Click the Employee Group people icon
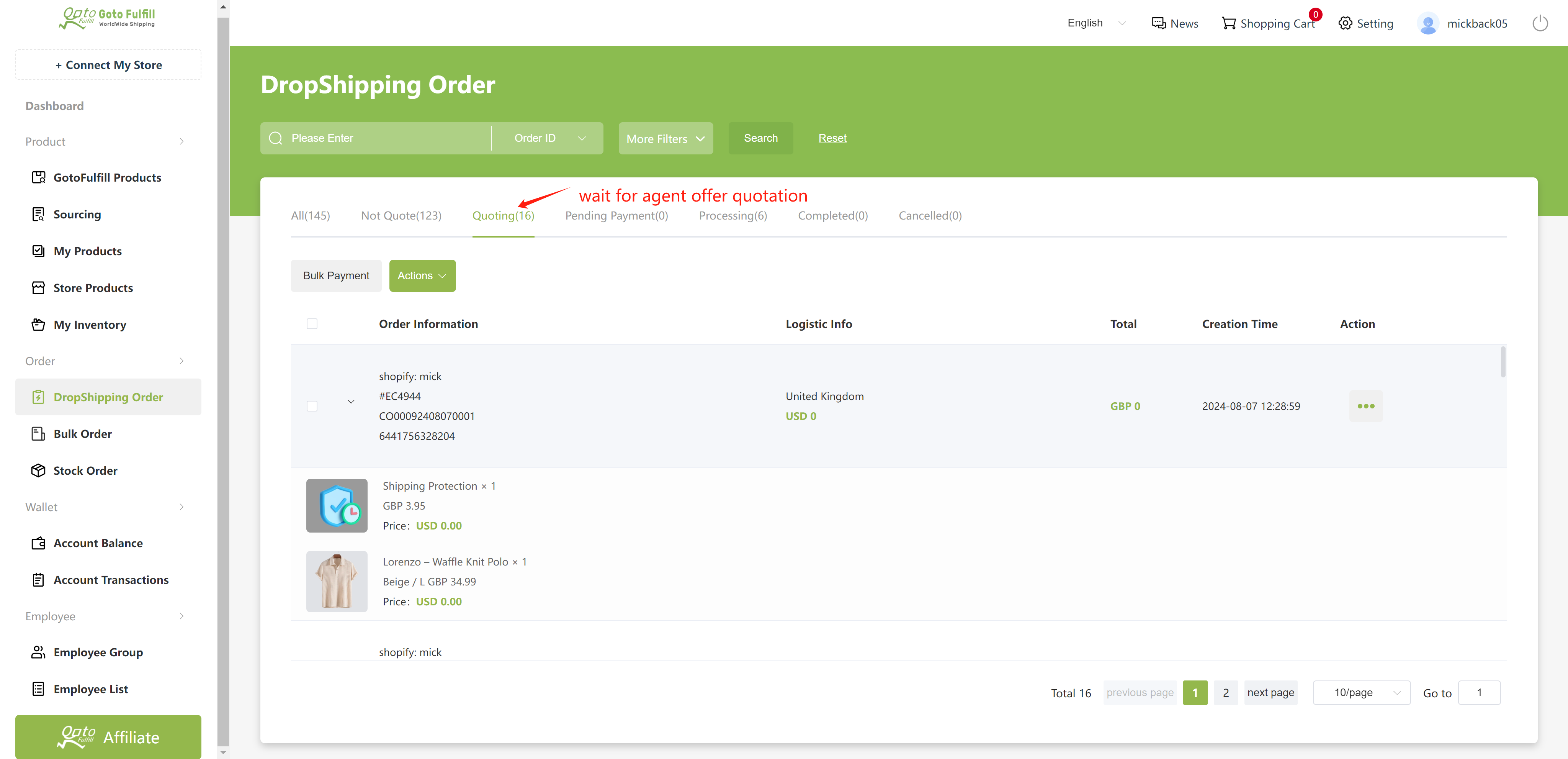Screen dimensions: 1568x759 (x=38, y=652)
